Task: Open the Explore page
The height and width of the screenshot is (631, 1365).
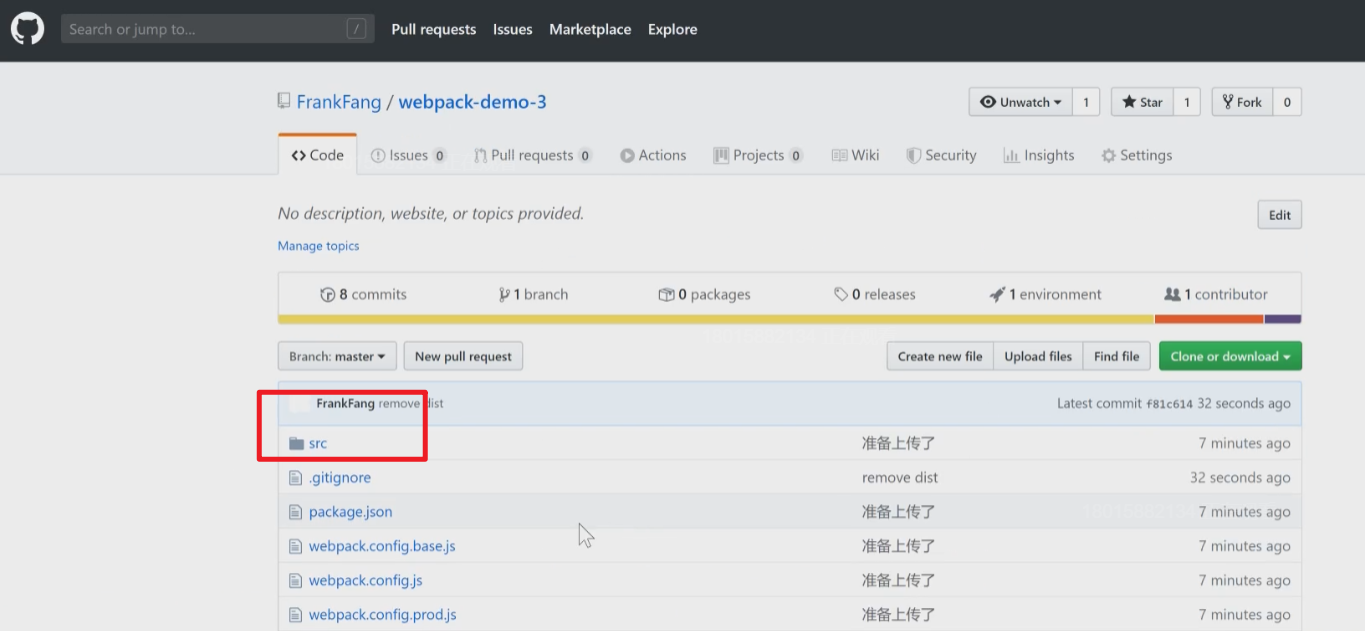Action: [672, 29]
